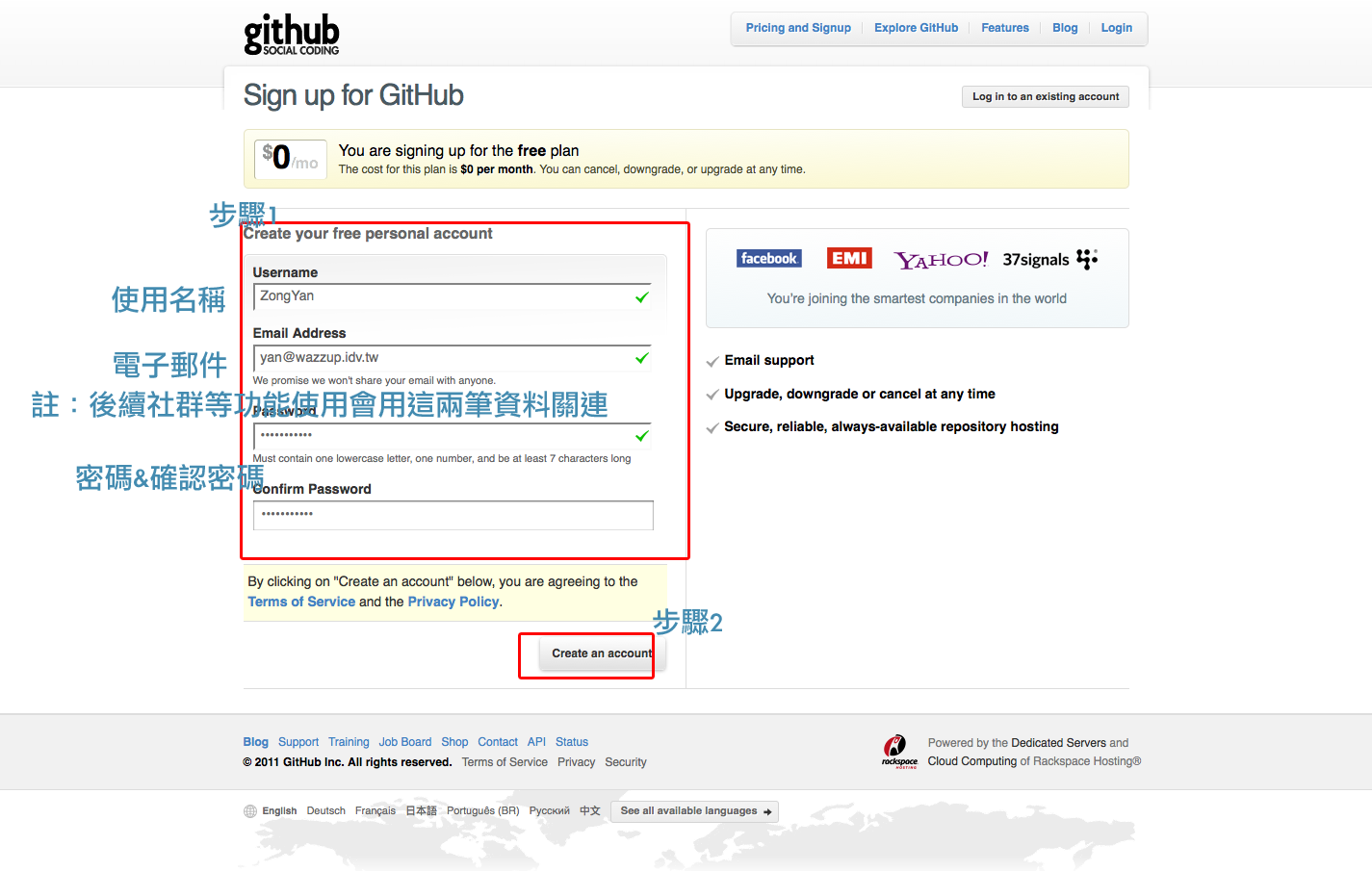Focus the Username field containing ZongYan
Image resolution: width=1372 pixels, height=871 pixels.
pos(453,296)
